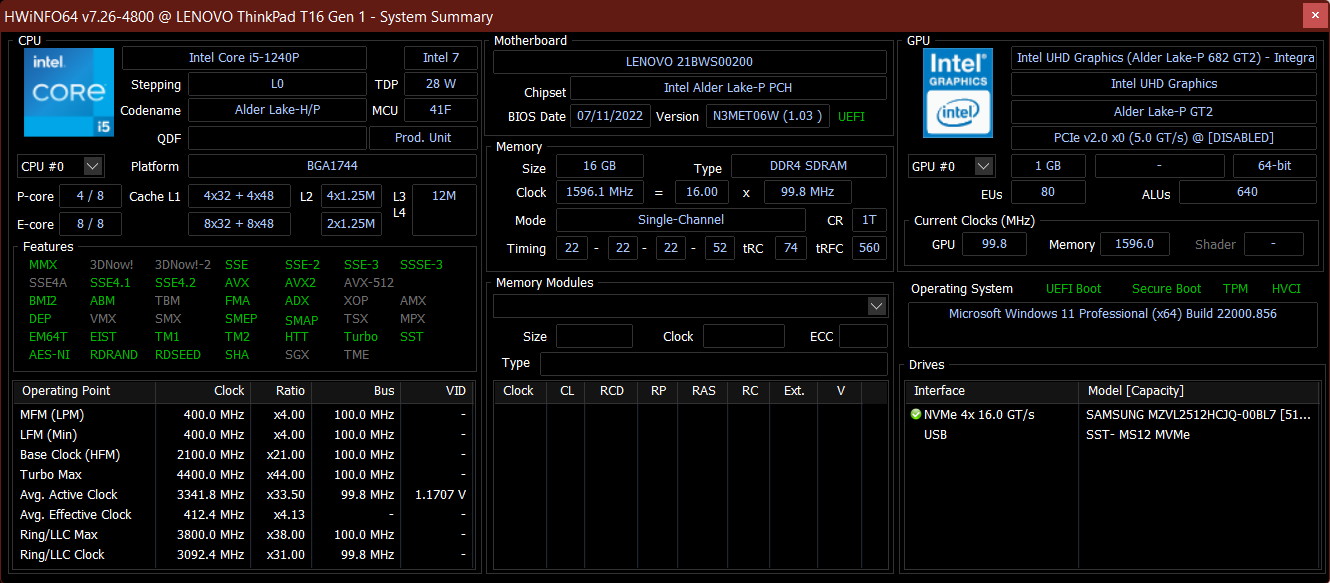Click the memory Type value DDR4 SDRAM
Screen dimensions: 1330x583
[809, 166]
